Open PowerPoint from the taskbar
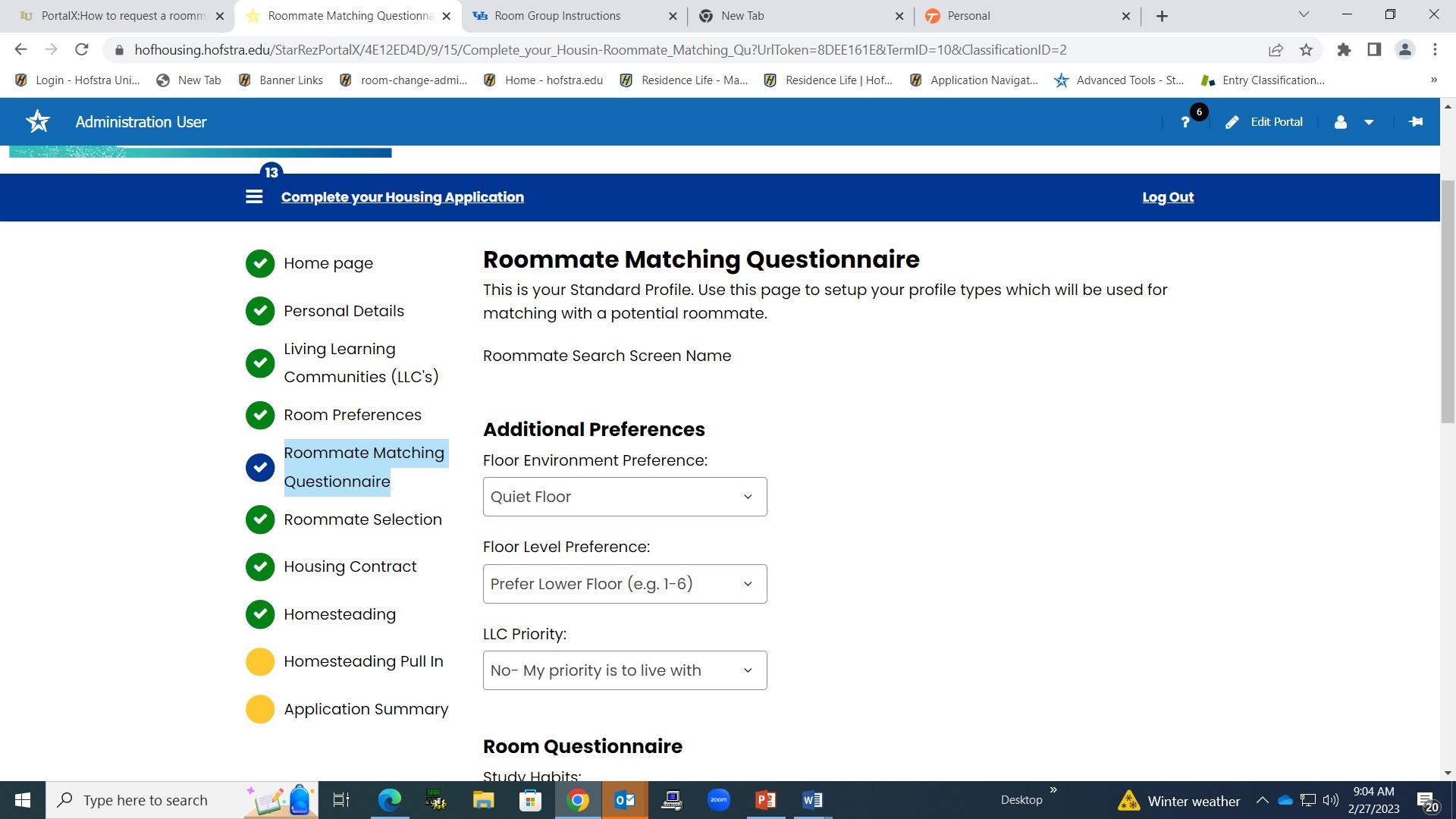 click(x=765, y=800)
